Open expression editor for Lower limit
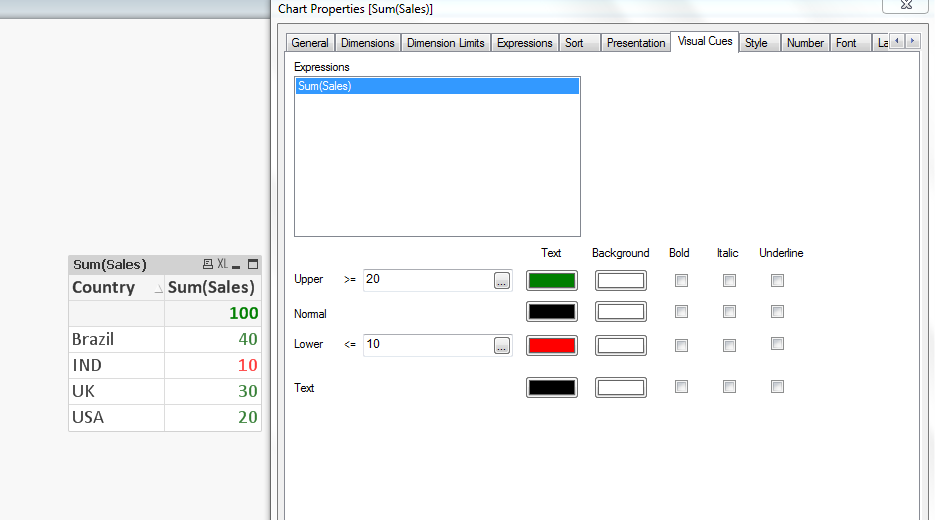The image size is (935, 520). (502, 345)
